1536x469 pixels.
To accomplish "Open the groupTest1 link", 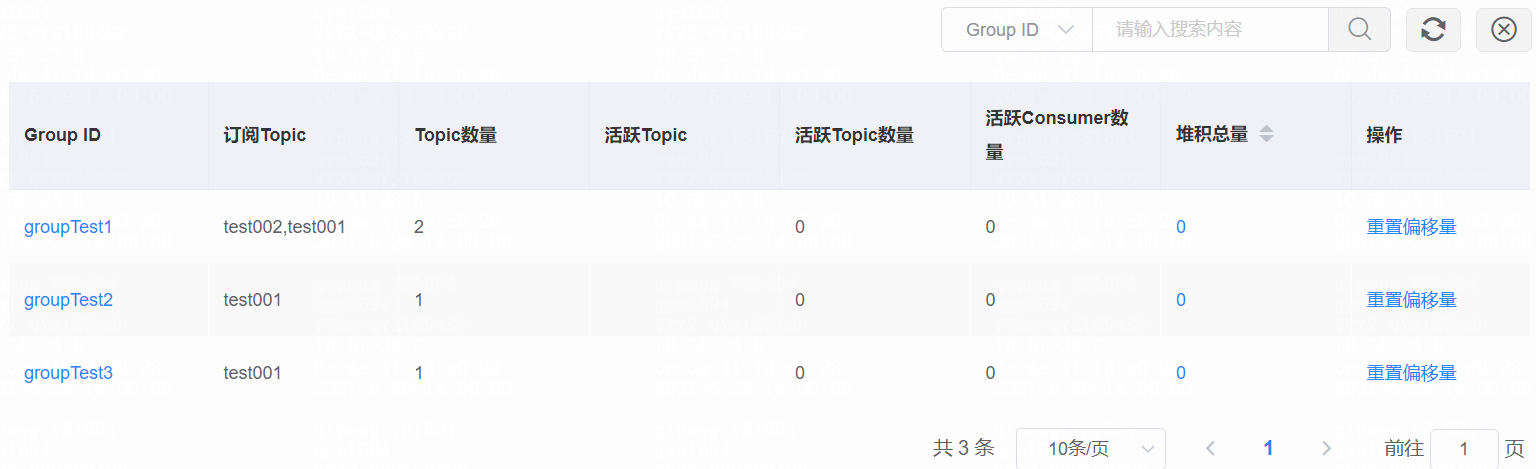I will [68, 227].
